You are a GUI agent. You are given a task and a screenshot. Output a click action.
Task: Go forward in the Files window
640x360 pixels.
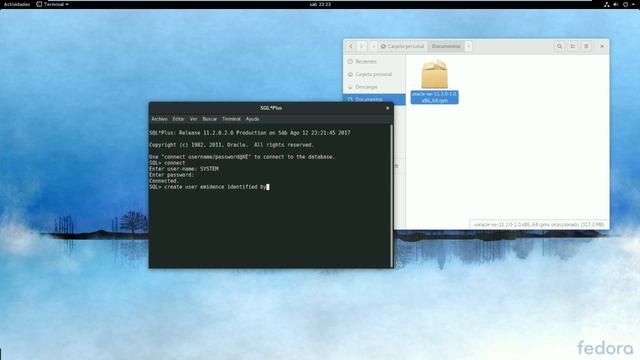coord(361,46)
